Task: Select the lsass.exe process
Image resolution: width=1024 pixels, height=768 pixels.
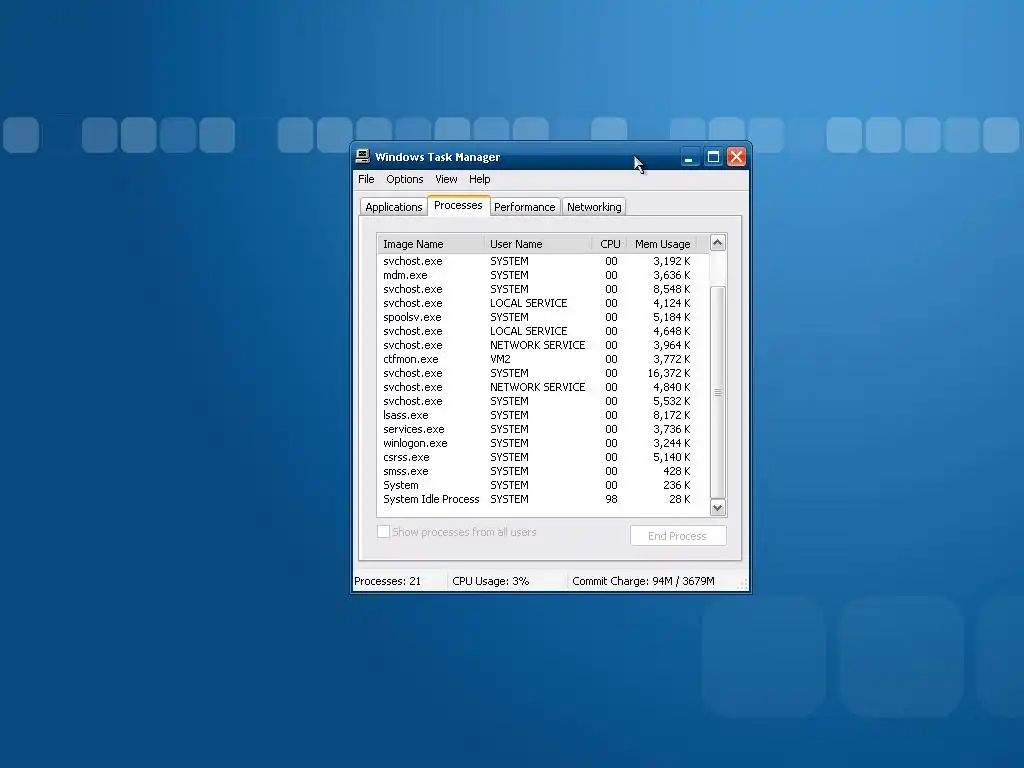Action: [543, 415]
